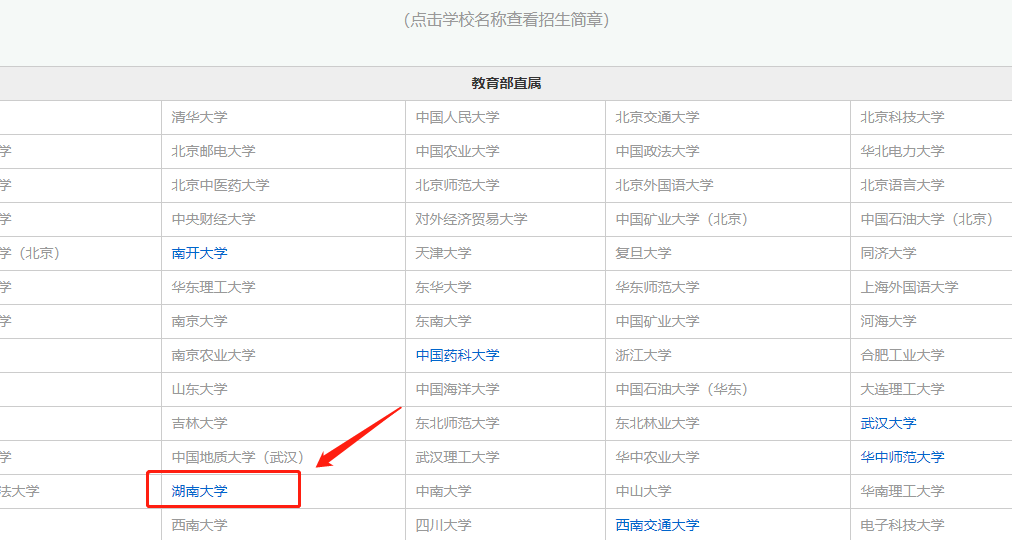Open the 华中师范大学 link
The height and width of the screenshot is (540, 1012).
pyautogui.click(x=902, y=457)
